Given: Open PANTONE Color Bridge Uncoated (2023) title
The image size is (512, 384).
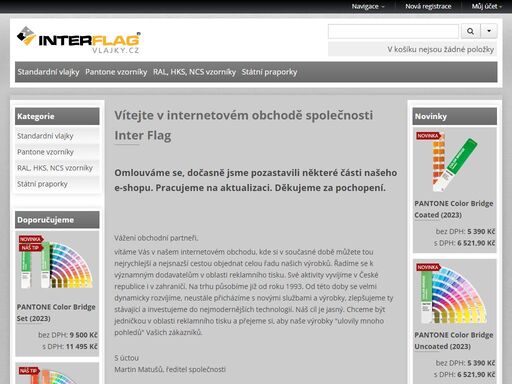Looking at the screenshot, I should tap(454, 341).
